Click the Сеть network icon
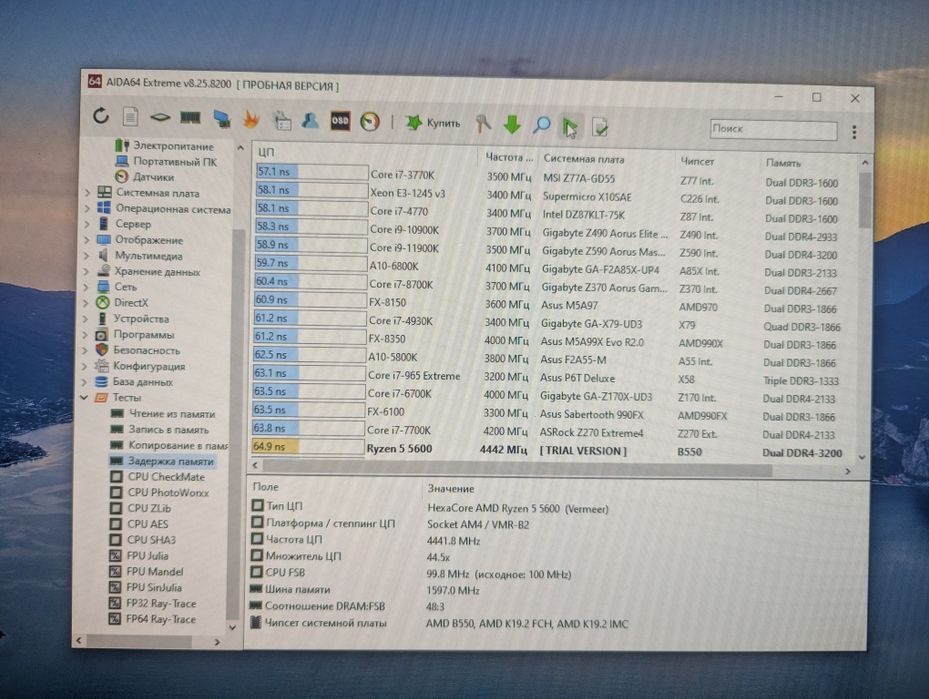The width and height of the screenshot is (929, 699). (x=103, y=287)
